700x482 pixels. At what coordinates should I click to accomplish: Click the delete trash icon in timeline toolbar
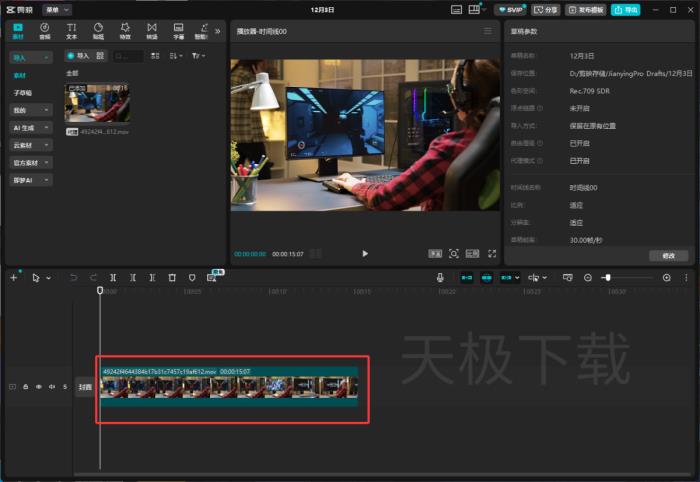[172, 277]
